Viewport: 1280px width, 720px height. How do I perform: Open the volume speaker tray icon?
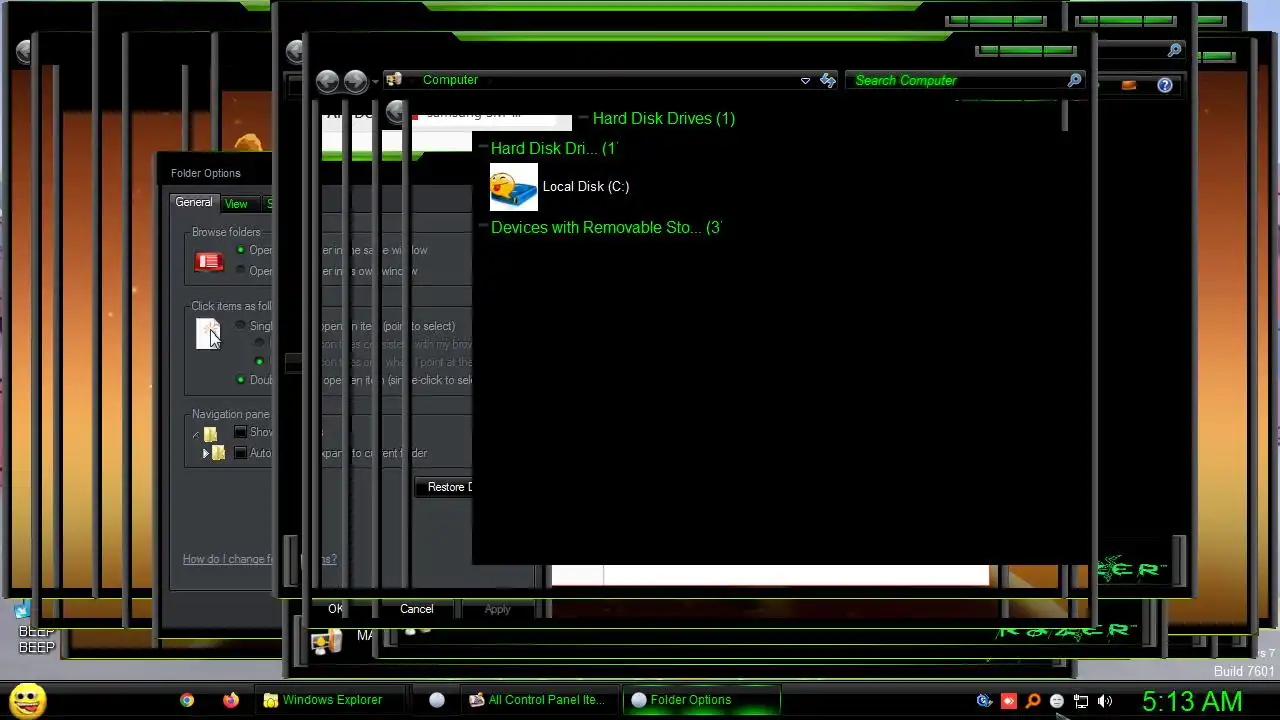(1105, 701)
